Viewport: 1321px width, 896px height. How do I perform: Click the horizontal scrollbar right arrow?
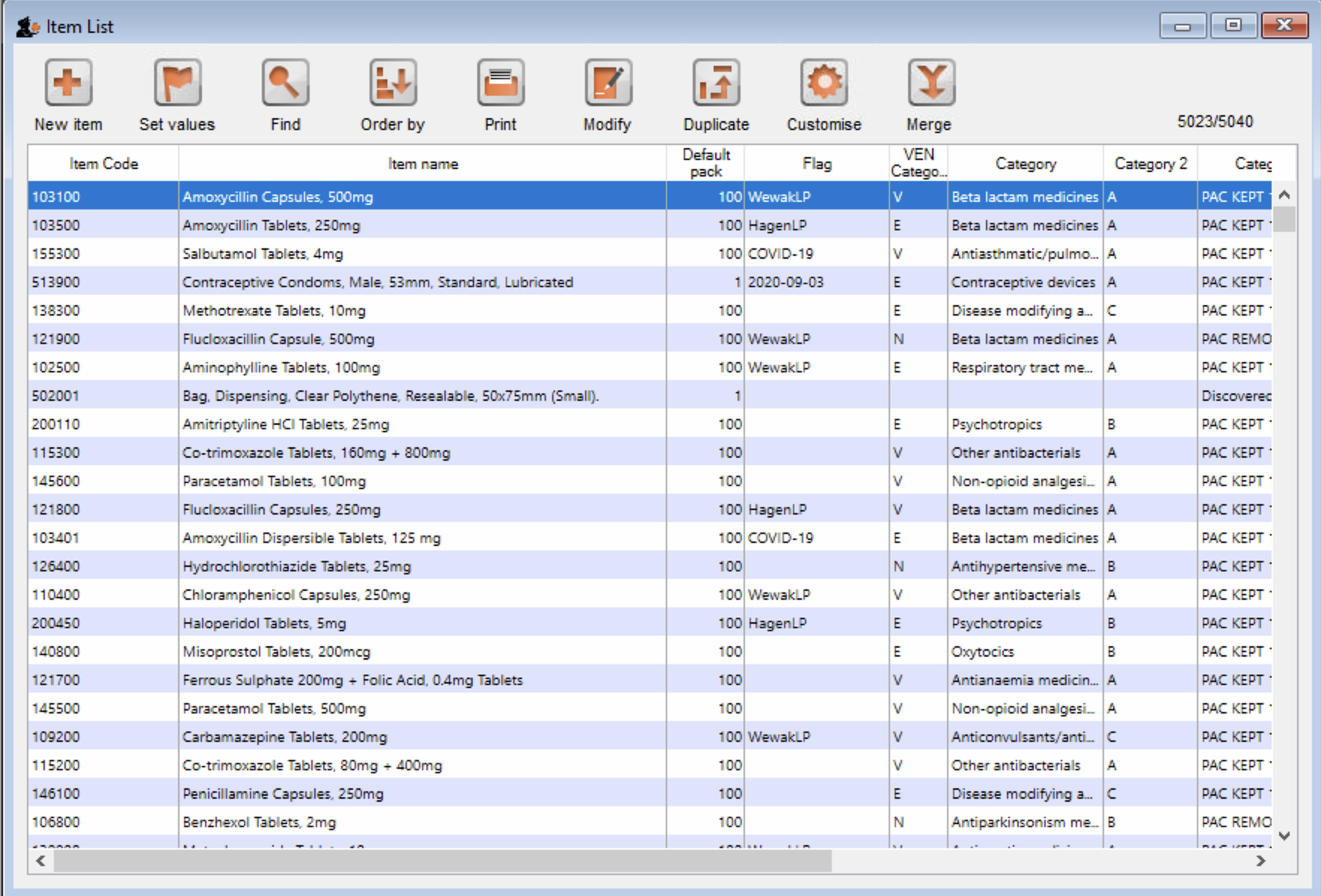(x=1260, y=861)
